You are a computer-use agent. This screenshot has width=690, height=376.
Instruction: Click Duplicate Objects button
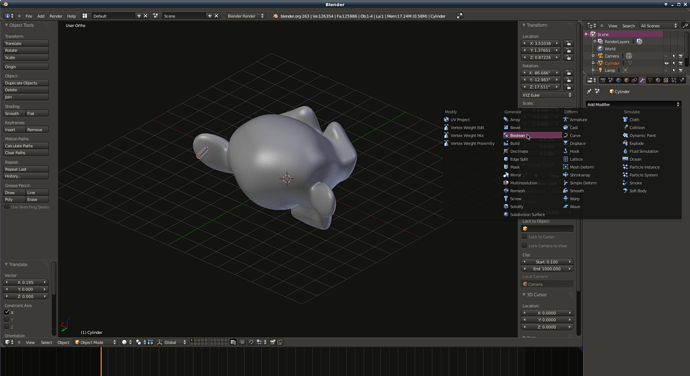(26, 83)
